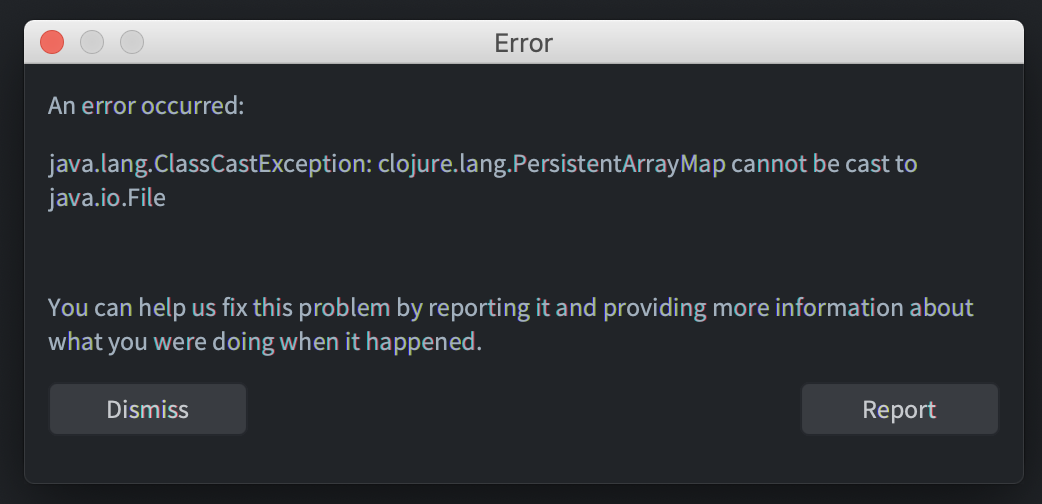This screenshot has width=1042, height=504.
Task: Click the Error title text
Action: [x=523, y=43]
